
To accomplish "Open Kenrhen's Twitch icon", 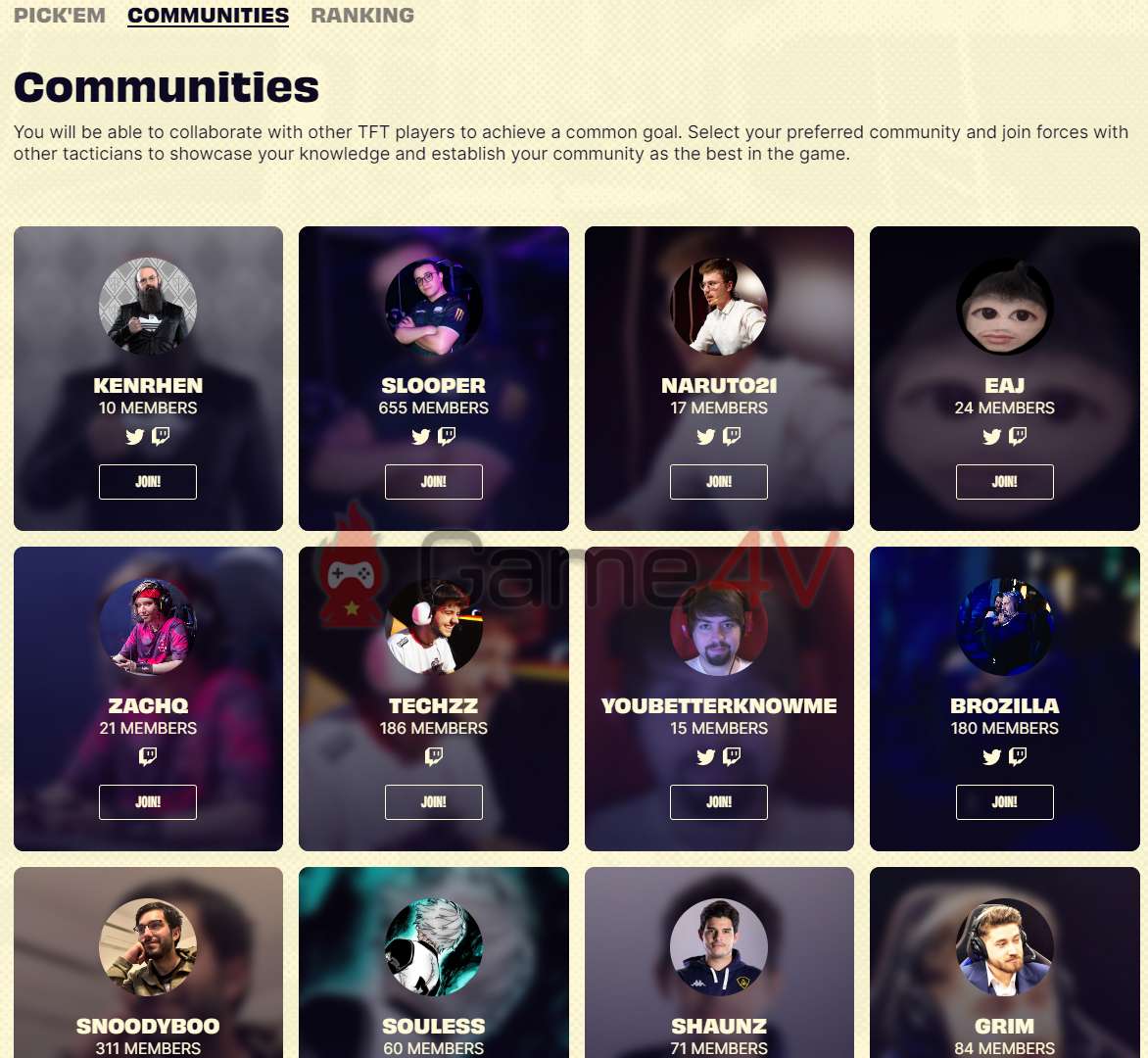I will click(161, 437).
